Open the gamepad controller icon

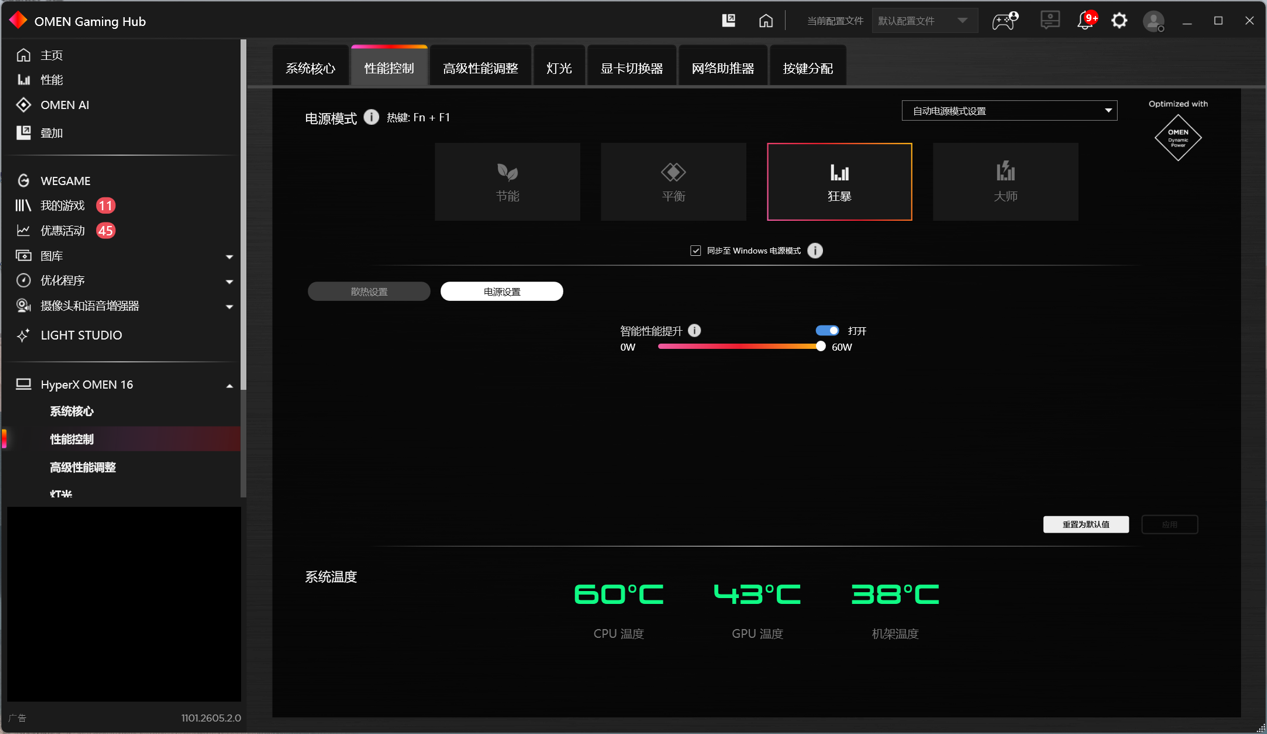click(1004, 20)
